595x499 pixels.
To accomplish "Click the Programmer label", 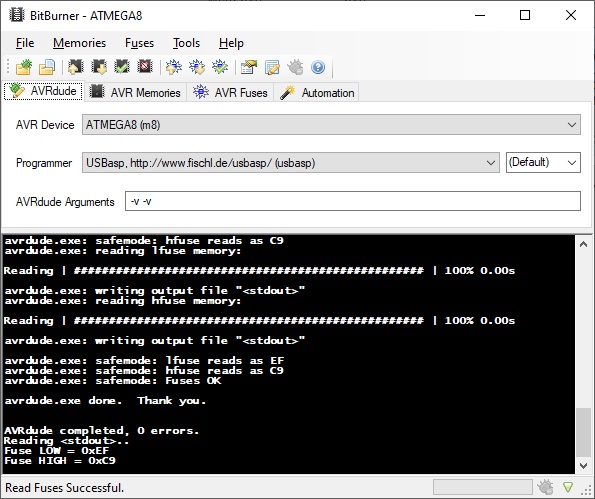I will coord(44,163).
